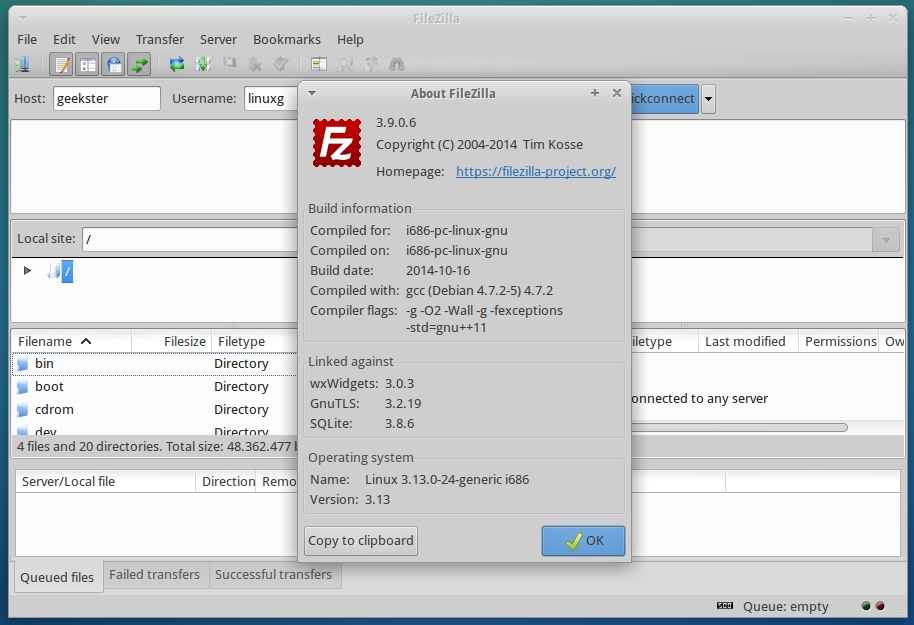Click OK in About FileZilla dialog
914x625 pixels.
click(x=583, y=540)
